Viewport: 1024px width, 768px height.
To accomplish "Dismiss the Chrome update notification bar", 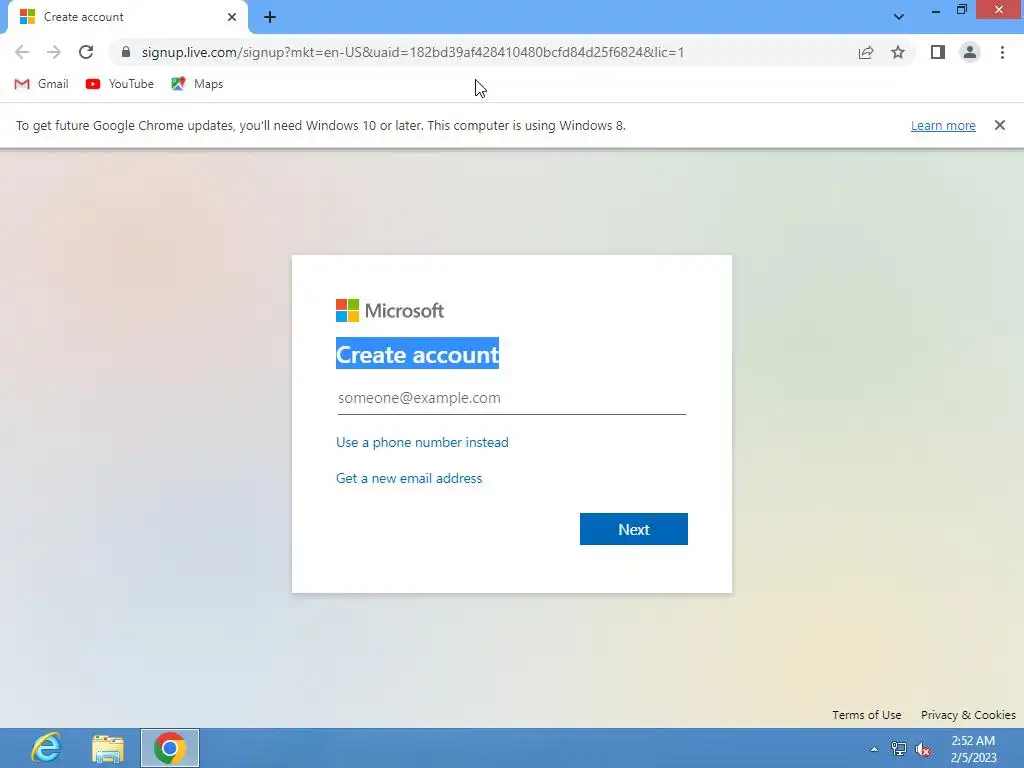I will pyautogui.click(x=999, y=125).
